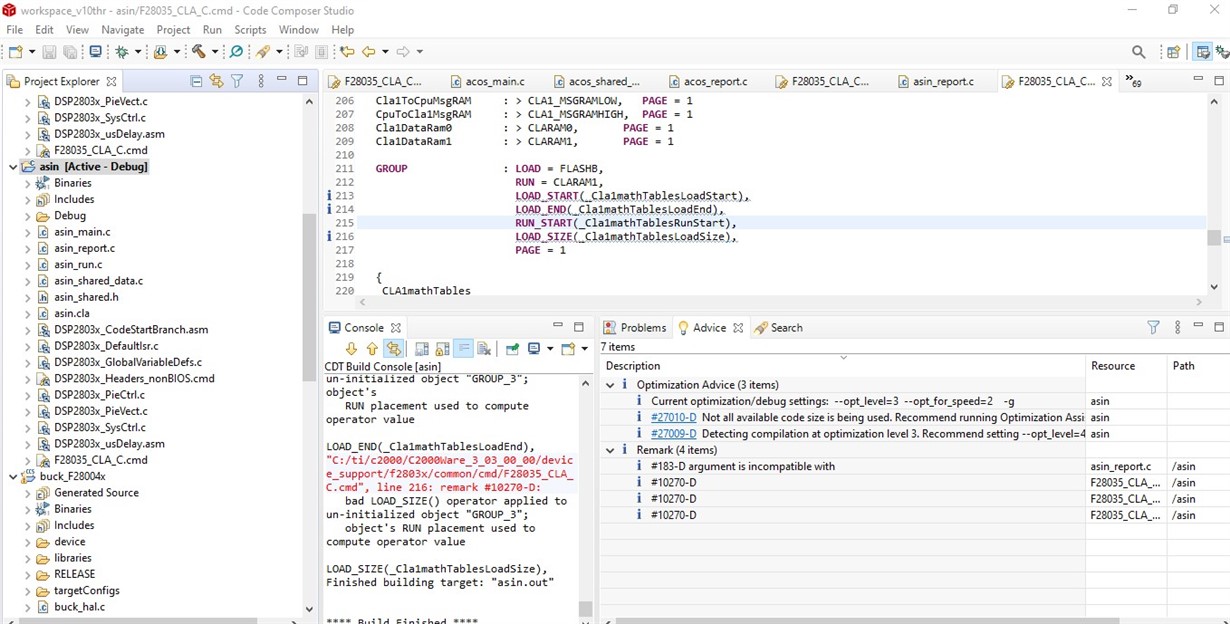Switch to the Problems tab
This screenshot has width=1230, height=624.
pyautogui.click(x=642, y=328)
